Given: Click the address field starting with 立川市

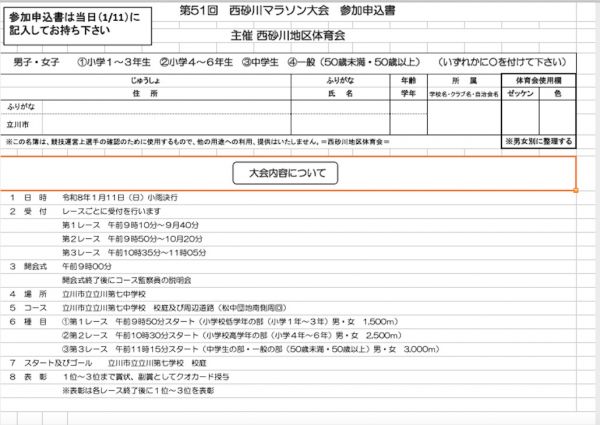Looking at the screenshot, I should tap(150, 125).
